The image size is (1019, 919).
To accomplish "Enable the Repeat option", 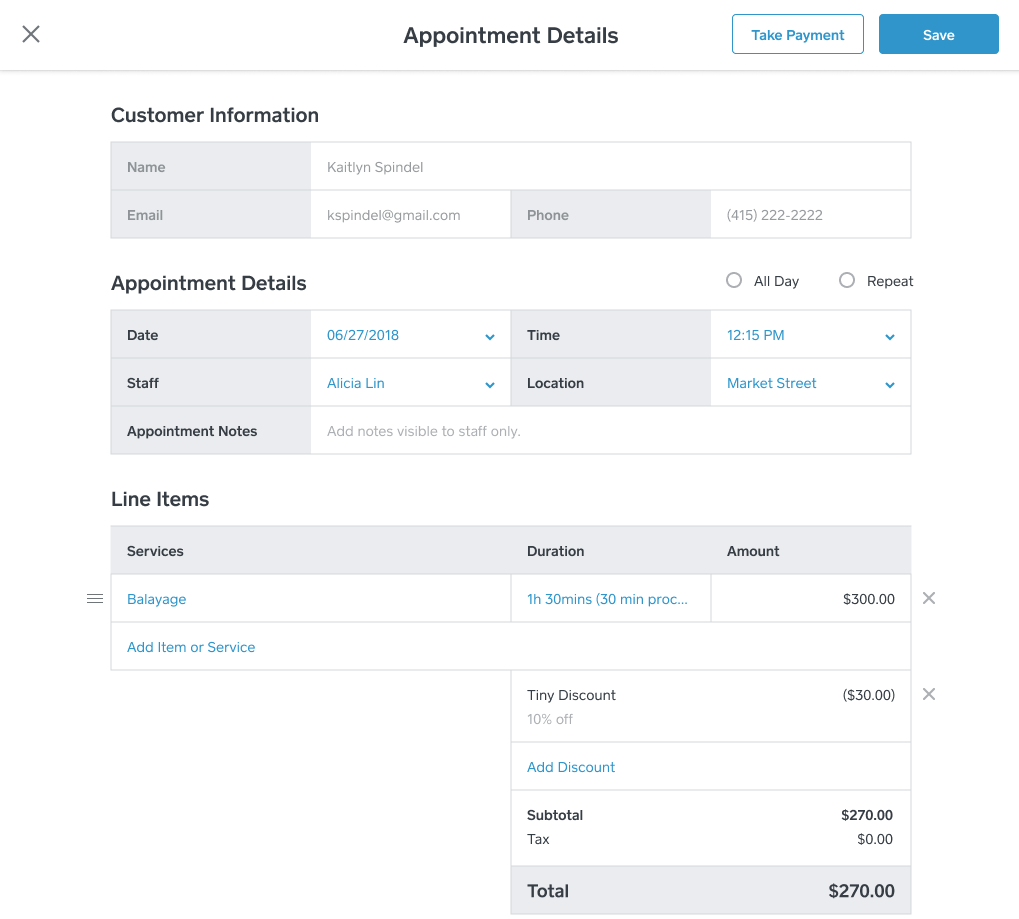I will [847, 281].
